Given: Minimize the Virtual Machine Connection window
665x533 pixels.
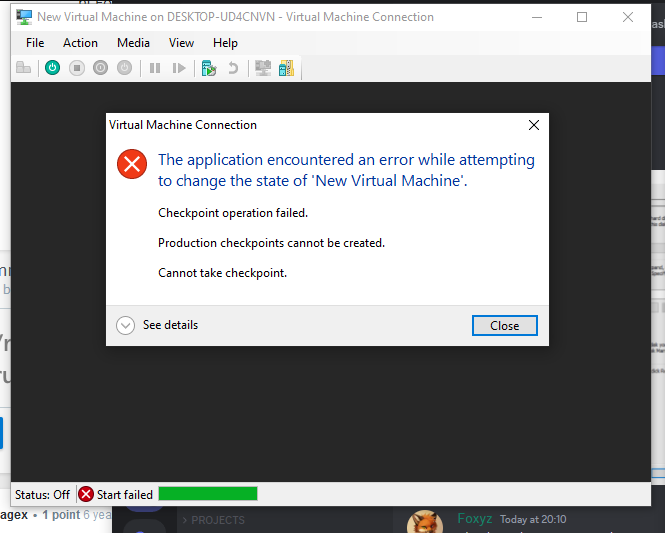Looking at the screenshot, I should click(537, 17).
